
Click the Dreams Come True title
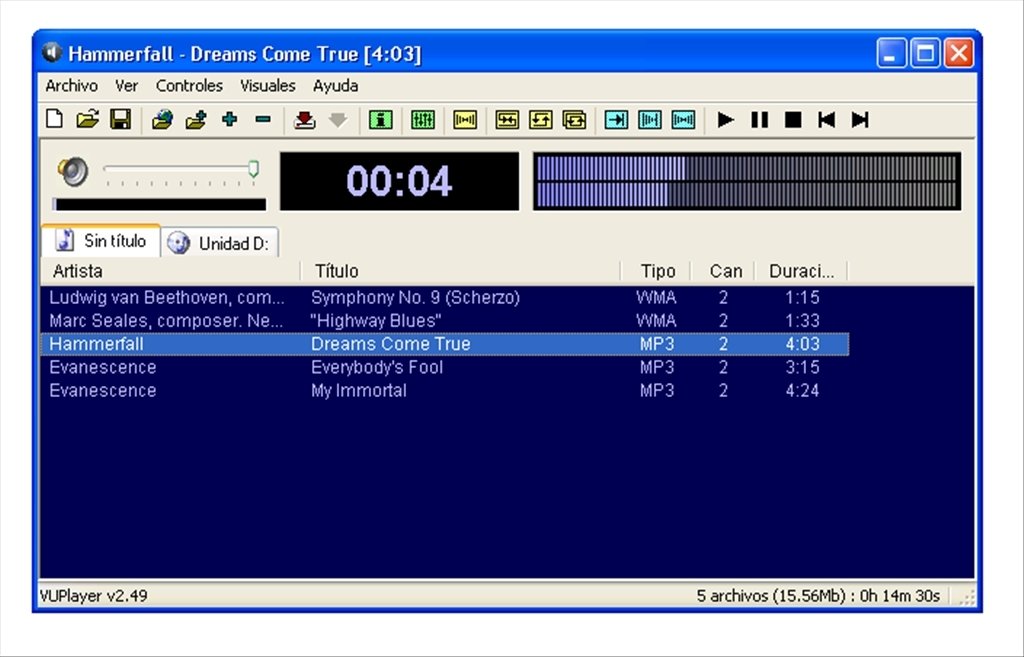point(391,344)
